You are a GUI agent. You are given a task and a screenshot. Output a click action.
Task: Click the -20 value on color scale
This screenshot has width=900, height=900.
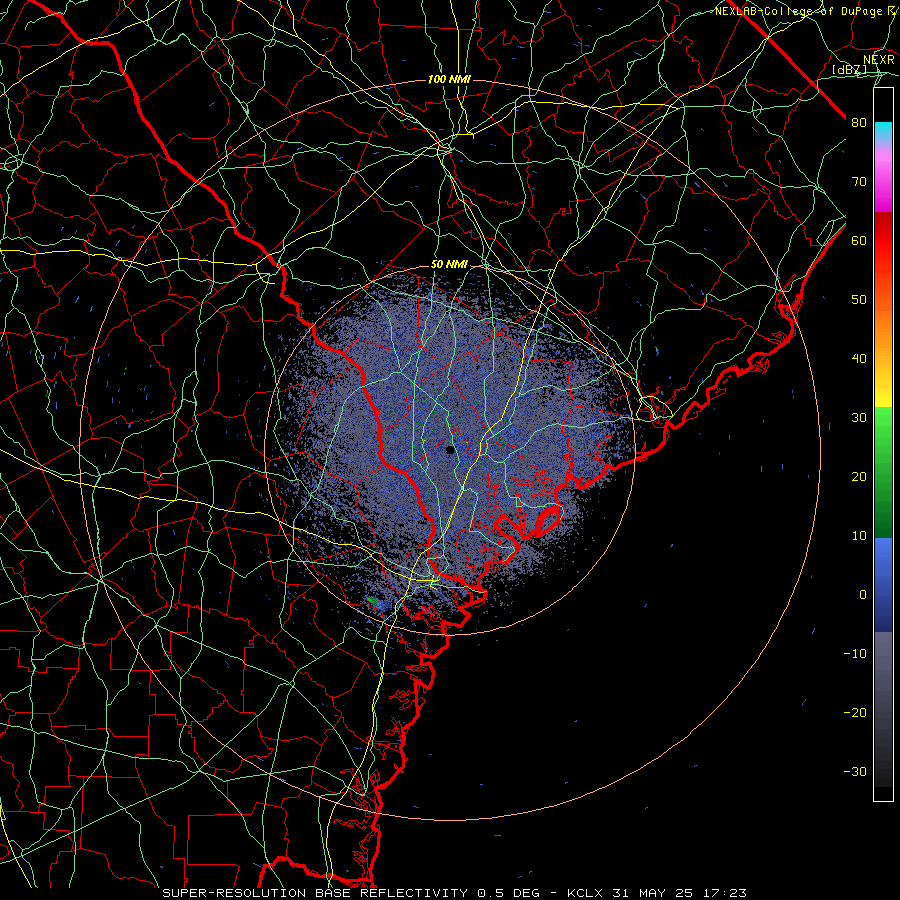(x=855, y=713)
